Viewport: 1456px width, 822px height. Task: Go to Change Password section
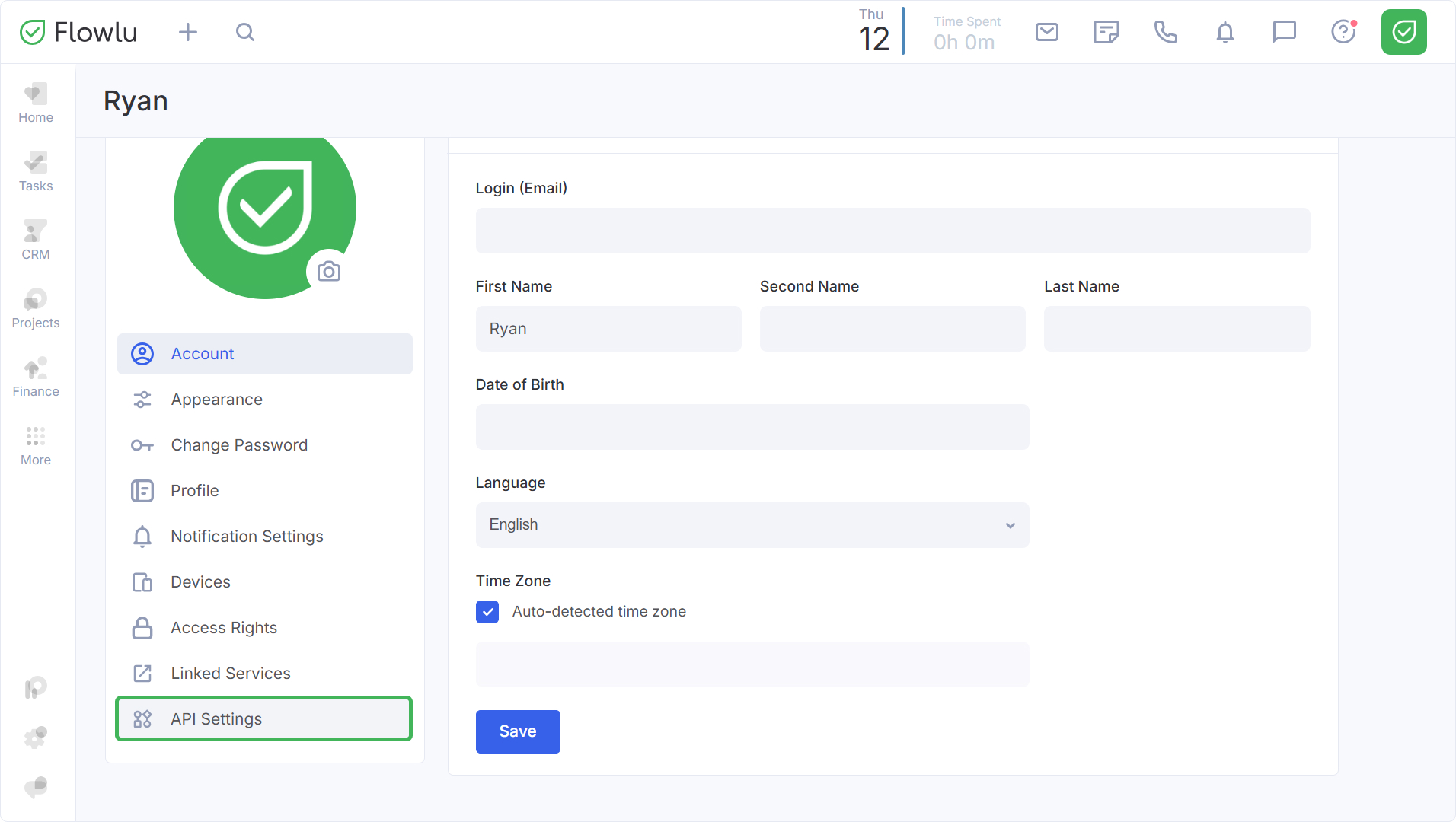click(239, 445)
